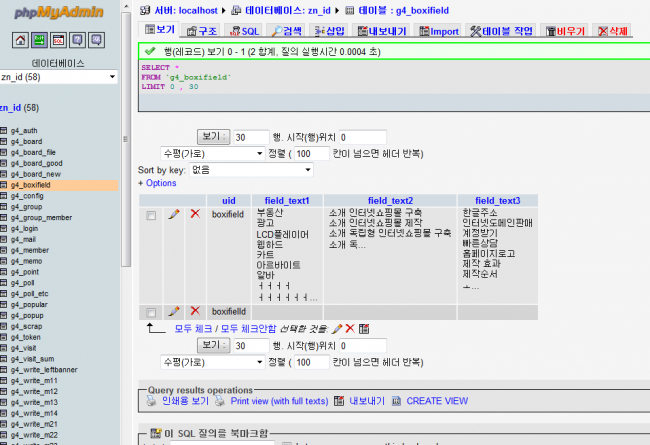Click the table icon beside g4_visit
This screenshot has width=650, height=445.
3,348
